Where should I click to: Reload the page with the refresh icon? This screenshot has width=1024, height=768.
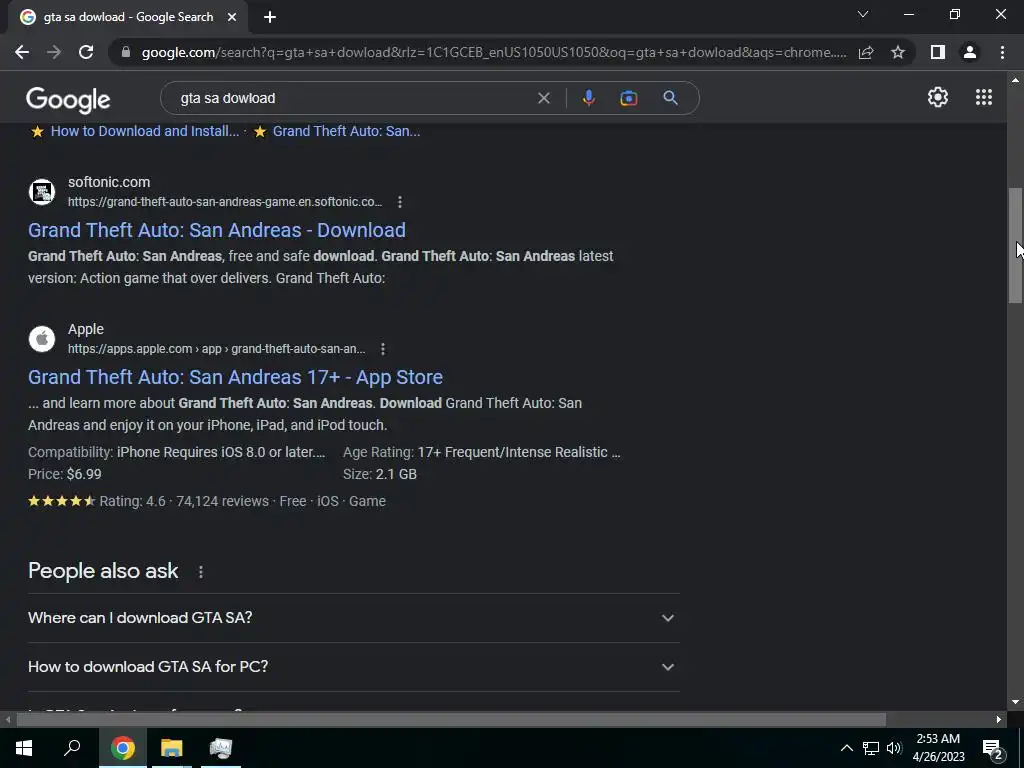click(86, 52)
